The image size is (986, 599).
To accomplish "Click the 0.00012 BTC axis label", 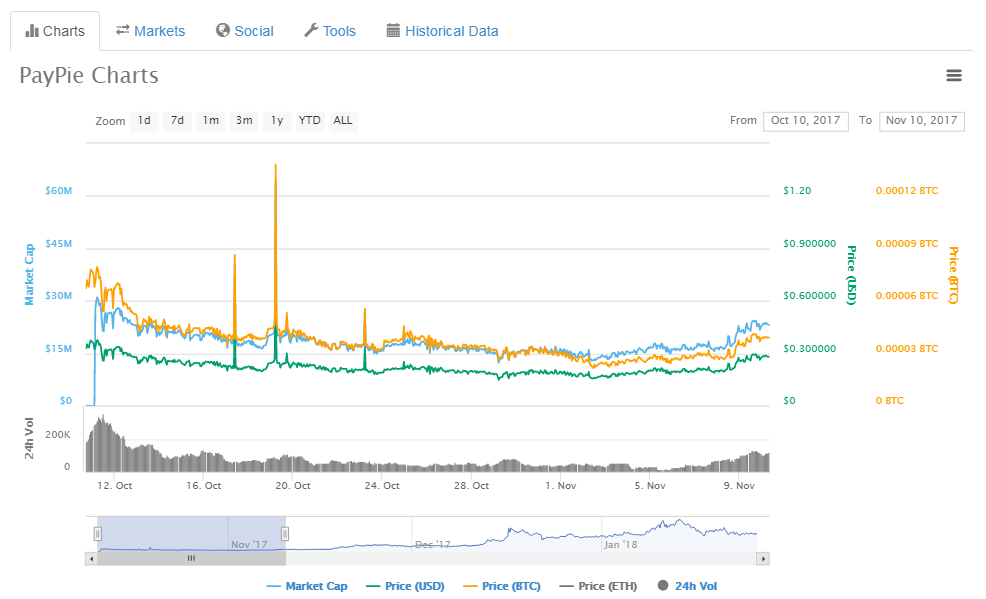I will [x=907, y=190].
